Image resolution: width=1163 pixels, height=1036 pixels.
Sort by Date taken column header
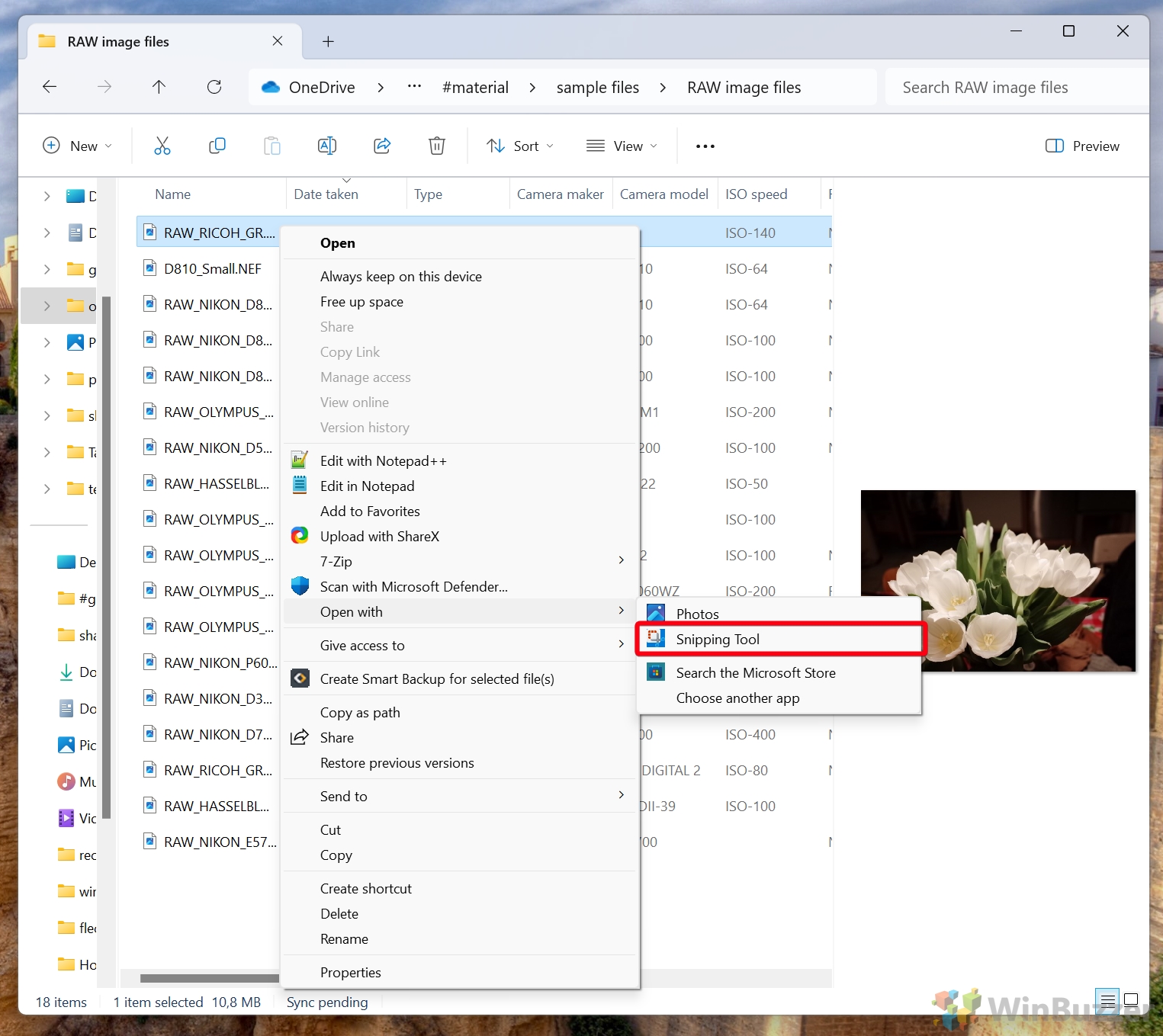[x=326, y=194]
